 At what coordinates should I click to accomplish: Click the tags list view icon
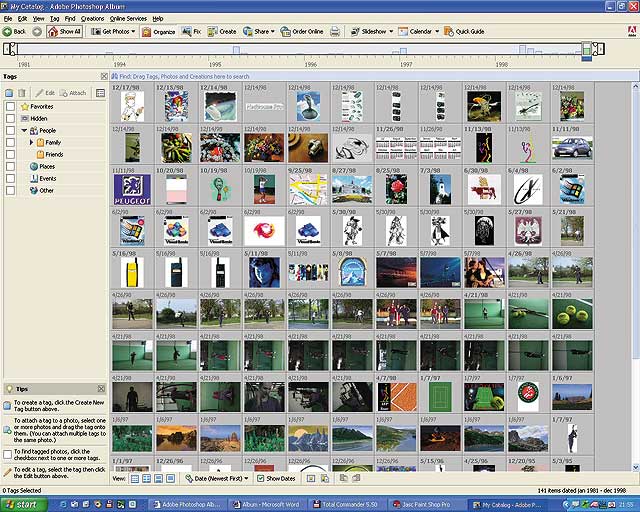100,93
